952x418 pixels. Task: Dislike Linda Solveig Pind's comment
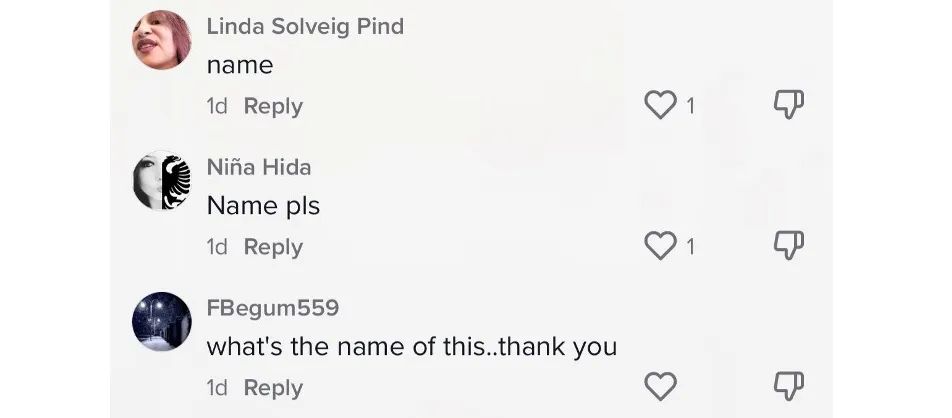click(x=789, y=105)
